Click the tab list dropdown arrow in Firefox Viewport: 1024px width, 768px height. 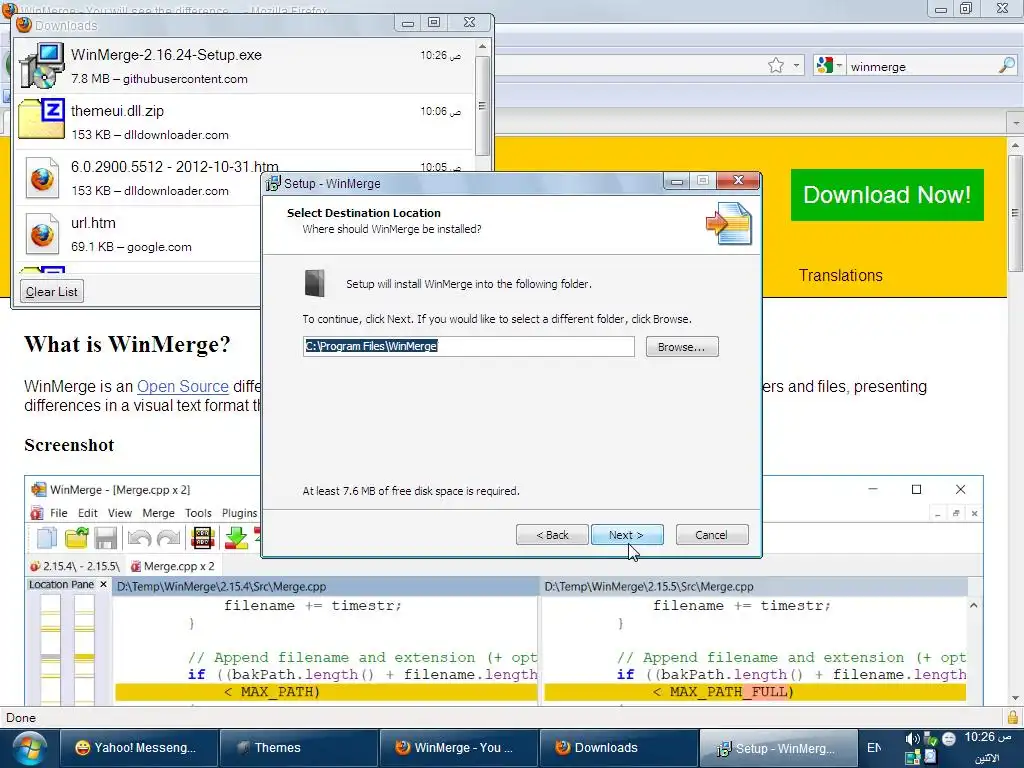pyautogui.click(x=1015, y=123)
